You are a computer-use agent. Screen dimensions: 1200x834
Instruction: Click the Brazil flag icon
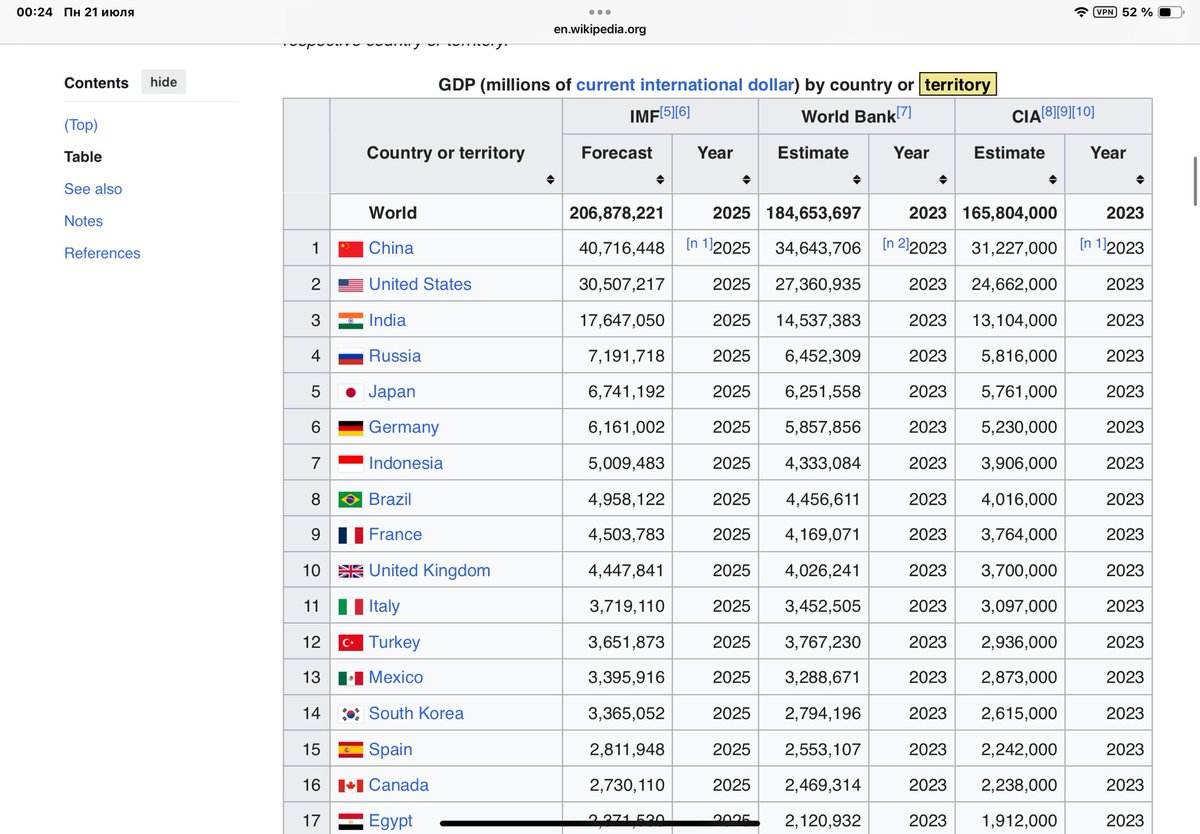click(x=350, y=499)
